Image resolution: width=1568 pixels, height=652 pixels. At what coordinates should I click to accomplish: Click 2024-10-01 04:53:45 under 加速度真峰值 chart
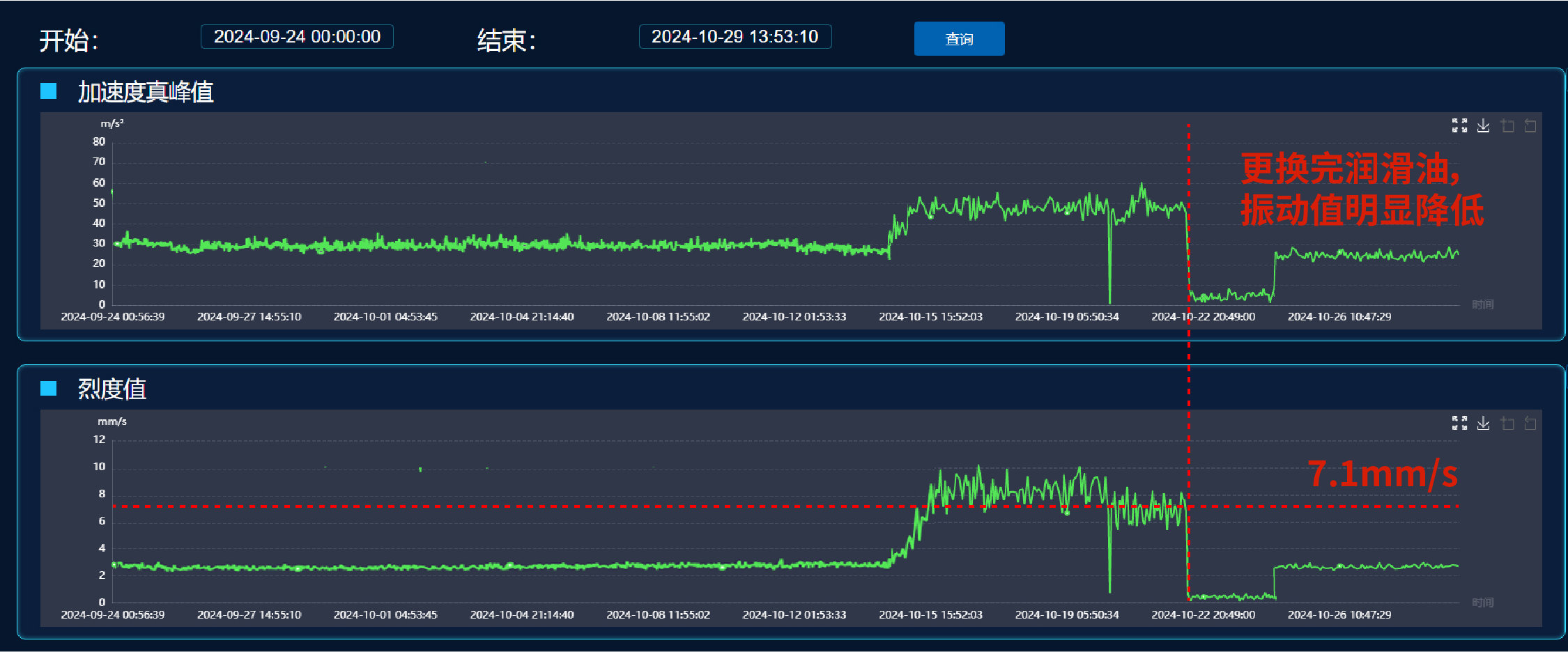tap(385, 316)
